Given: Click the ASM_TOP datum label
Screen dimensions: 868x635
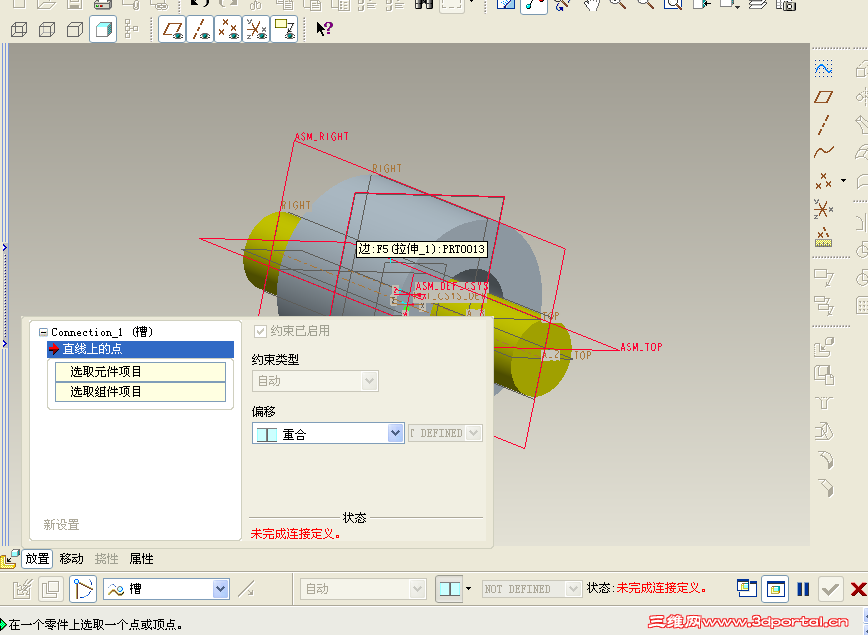Looking at the screenshot, I should [641, 347].
